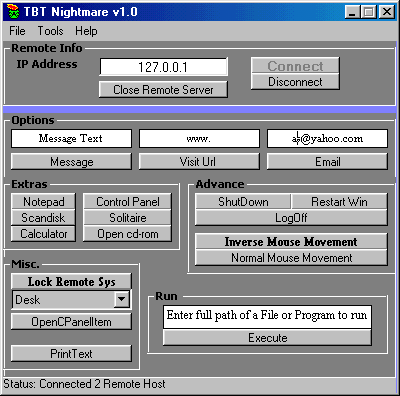This screenshot has height=396, width=400.
Task: Open the Help menu
Action: pos(86,31)
